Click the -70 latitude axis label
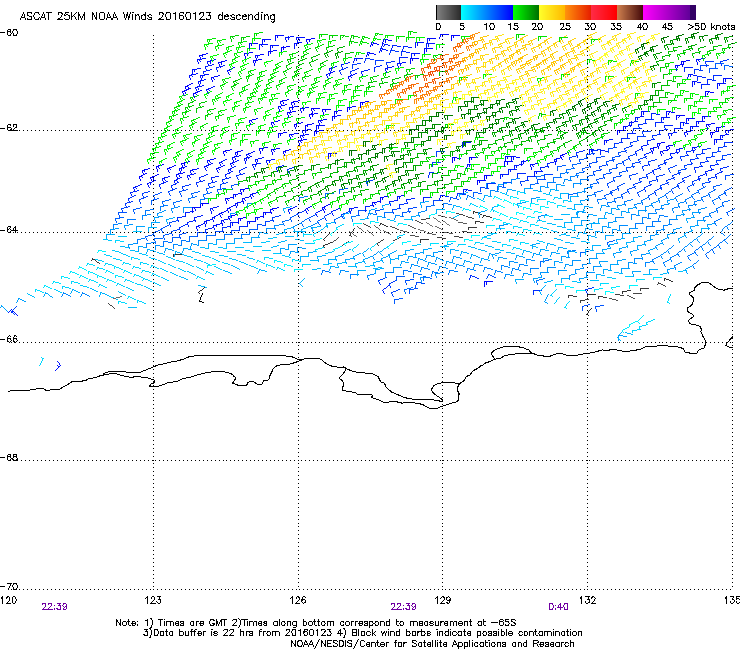Viewport: 740px width, 650px height. [x=9, y=586]
